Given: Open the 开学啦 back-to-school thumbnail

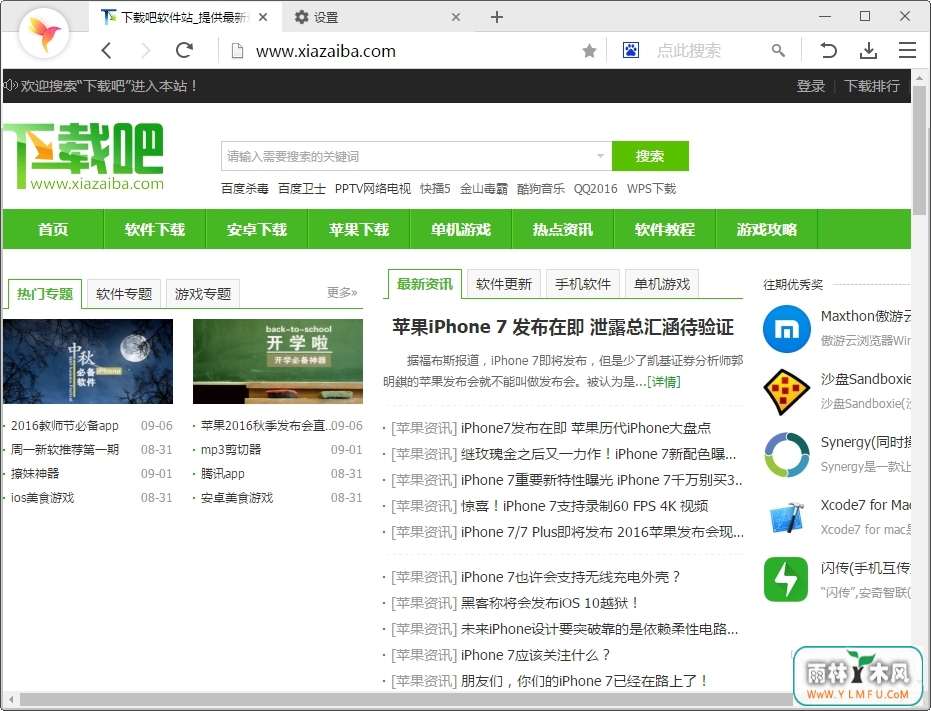Looking at the screenshot, I should (278, 361).
